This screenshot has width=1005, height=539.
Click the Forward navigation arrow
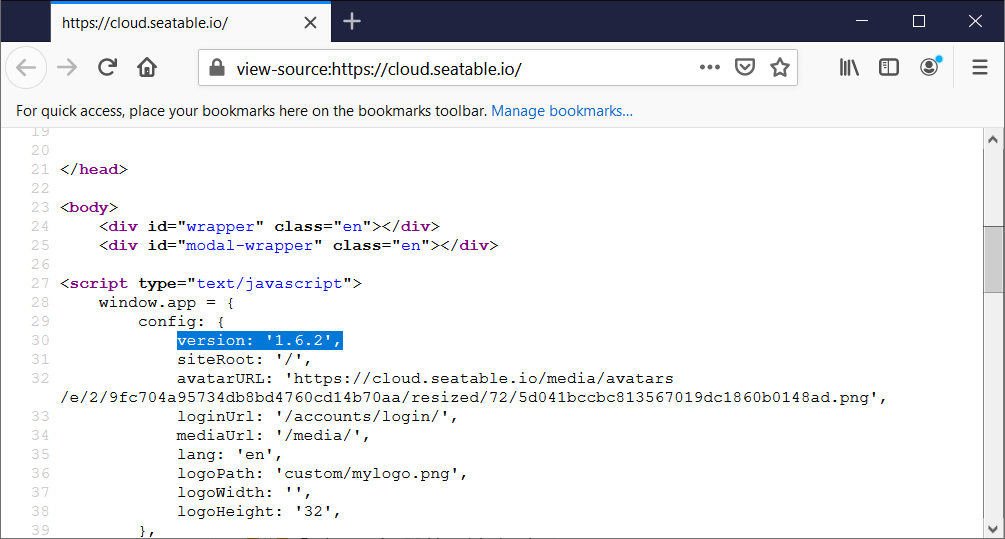click(67, 68)
